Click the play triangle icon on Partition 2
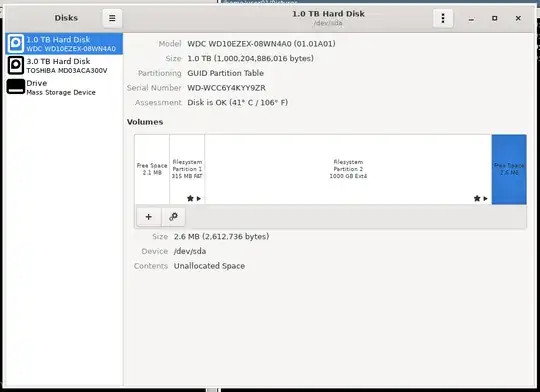 pyautogui.click(x=486, y=198)
